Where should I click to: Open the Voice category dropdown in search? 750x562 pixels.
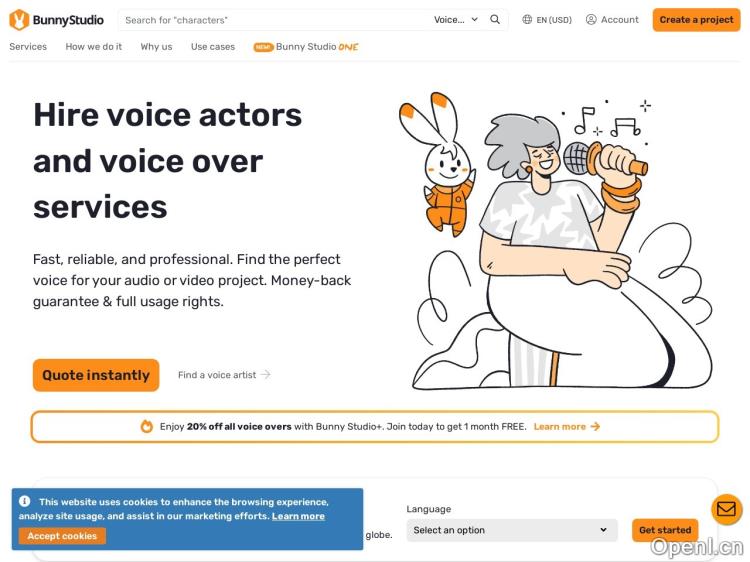(456, 19)
